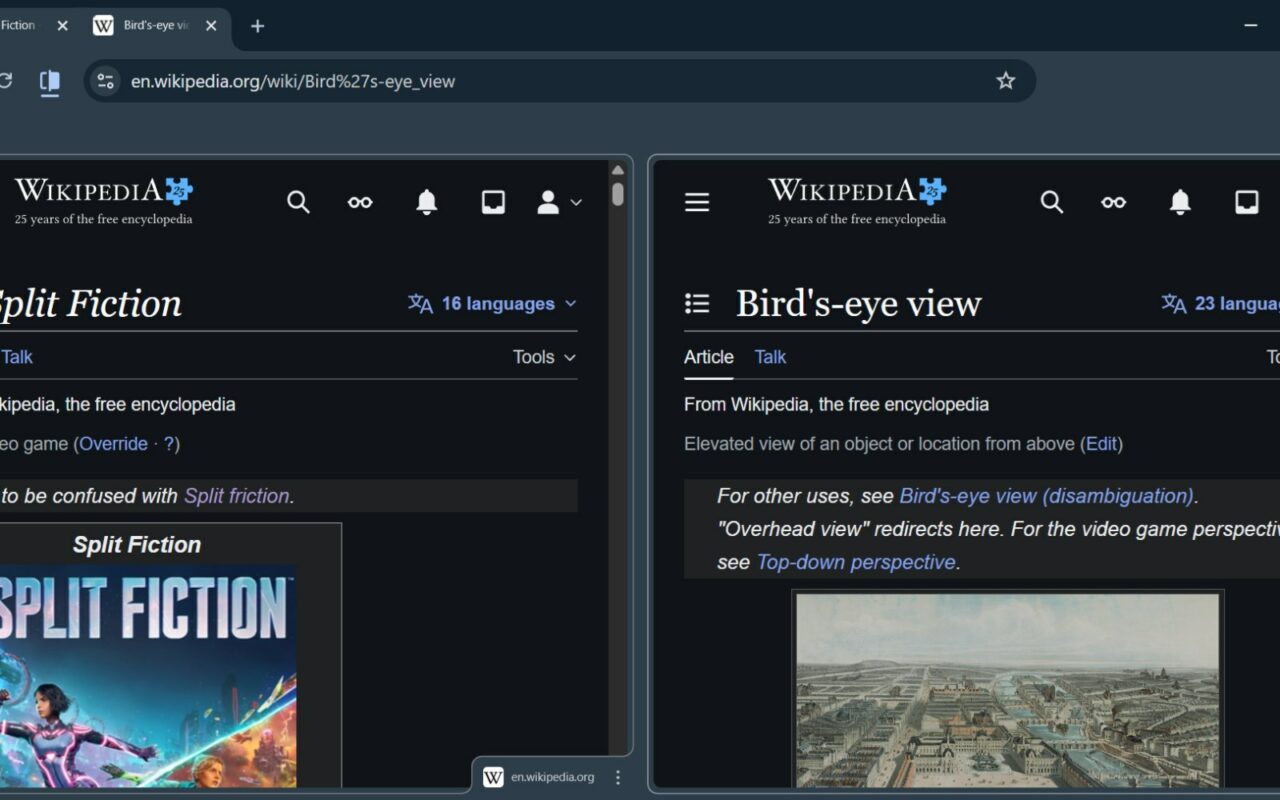
Task: Bookmark this page with the star icon
Action: [1005, 81]
